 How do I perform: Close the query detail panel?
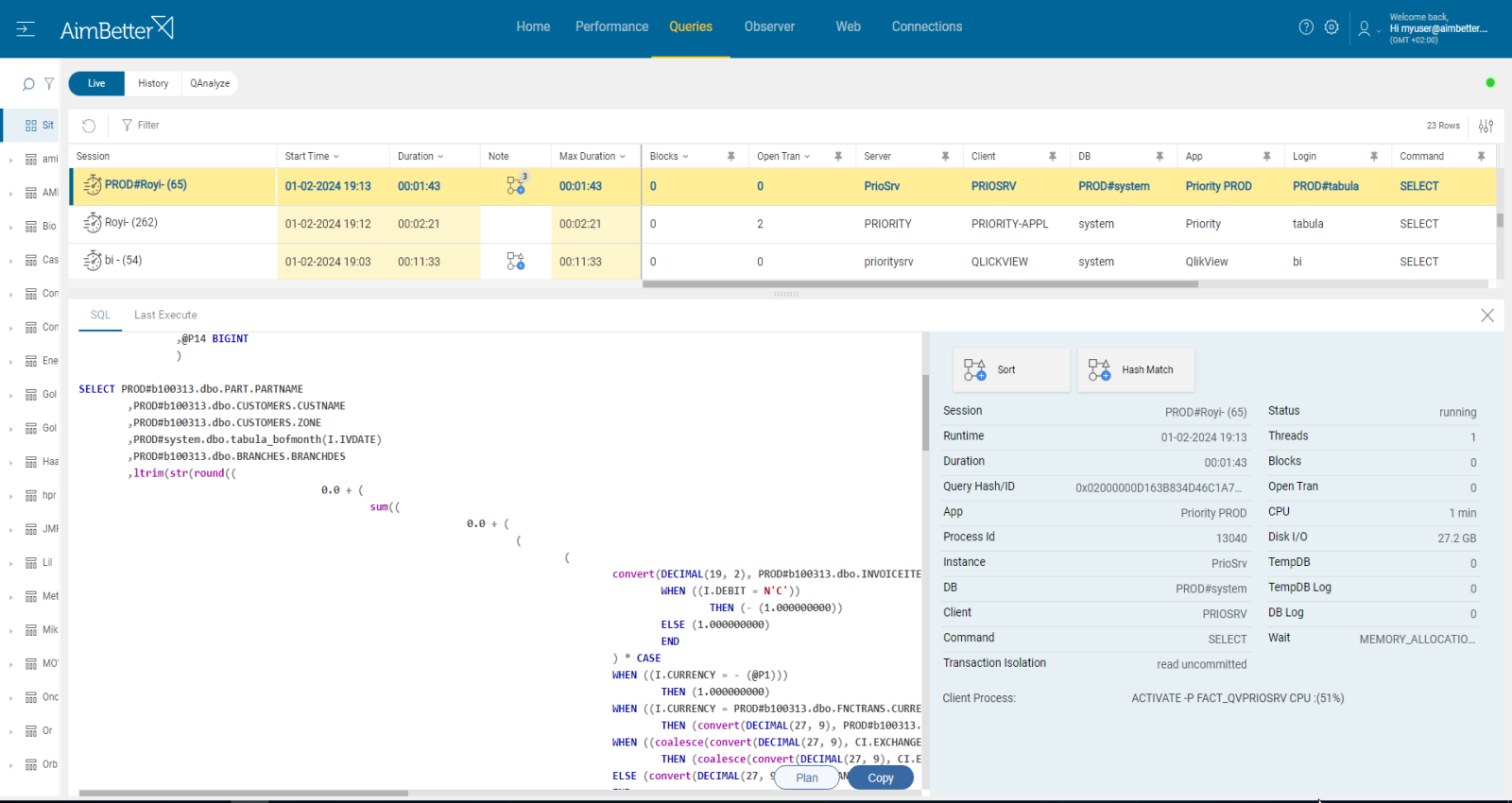pyautogui.click(x=1487, y=316)
